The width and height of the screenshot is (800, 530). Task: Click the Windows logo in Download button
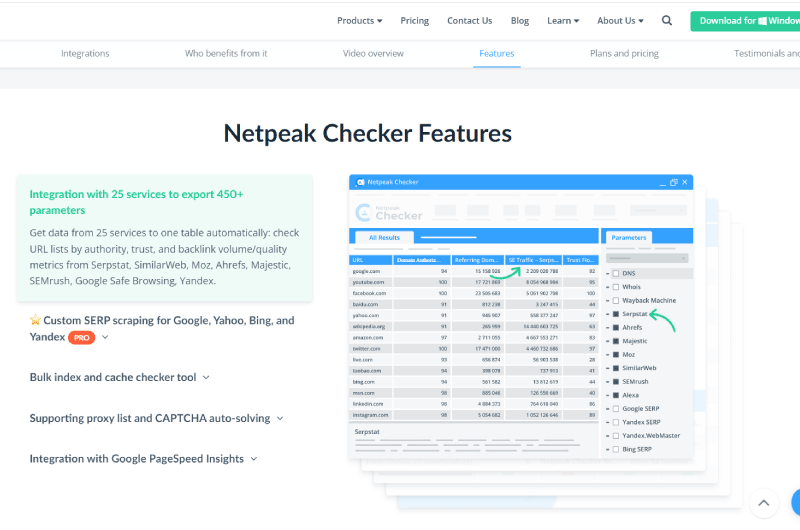pos(762,21)
